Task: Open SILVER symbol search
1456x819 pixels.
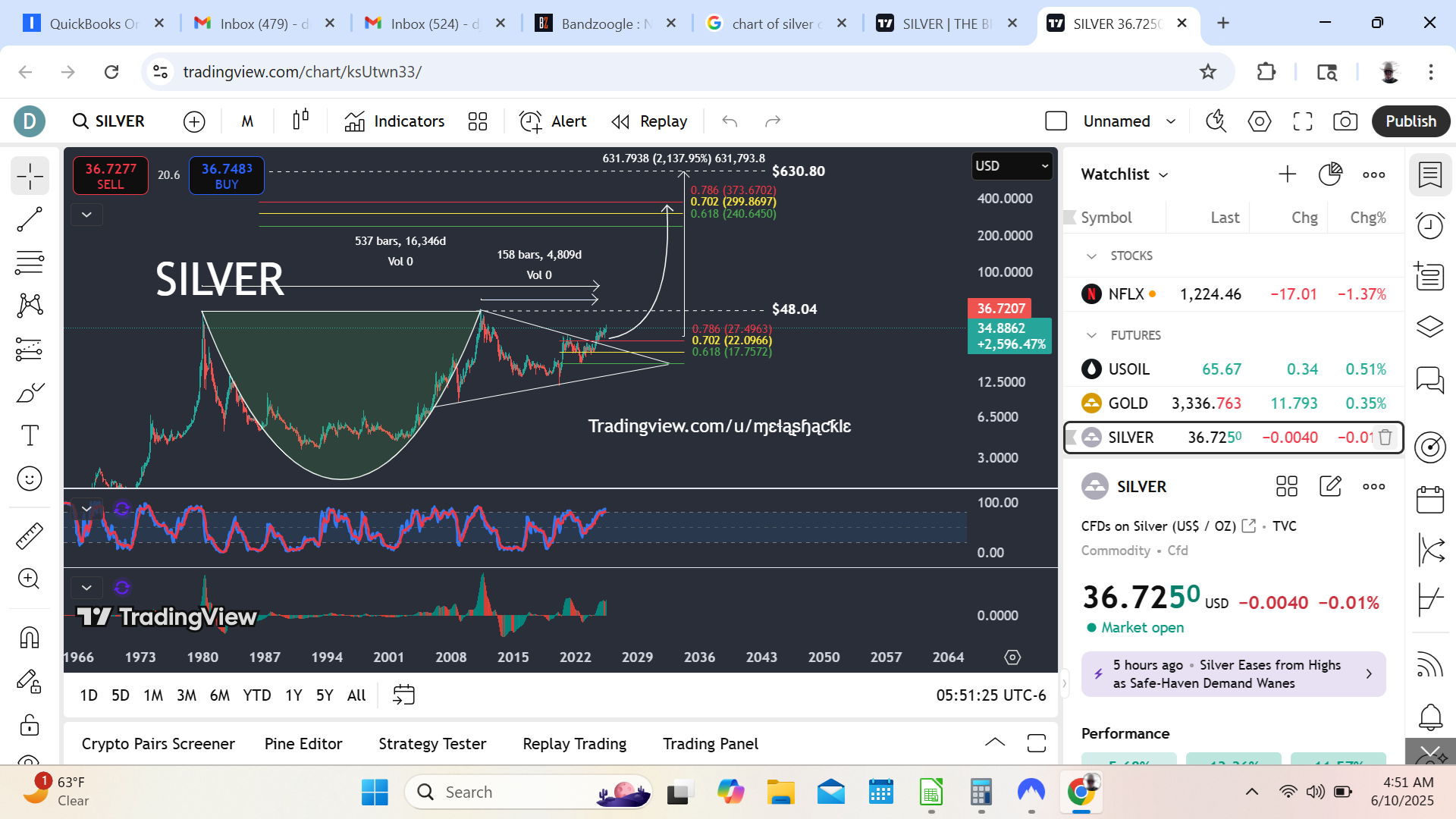Action: tap(109, 121)
